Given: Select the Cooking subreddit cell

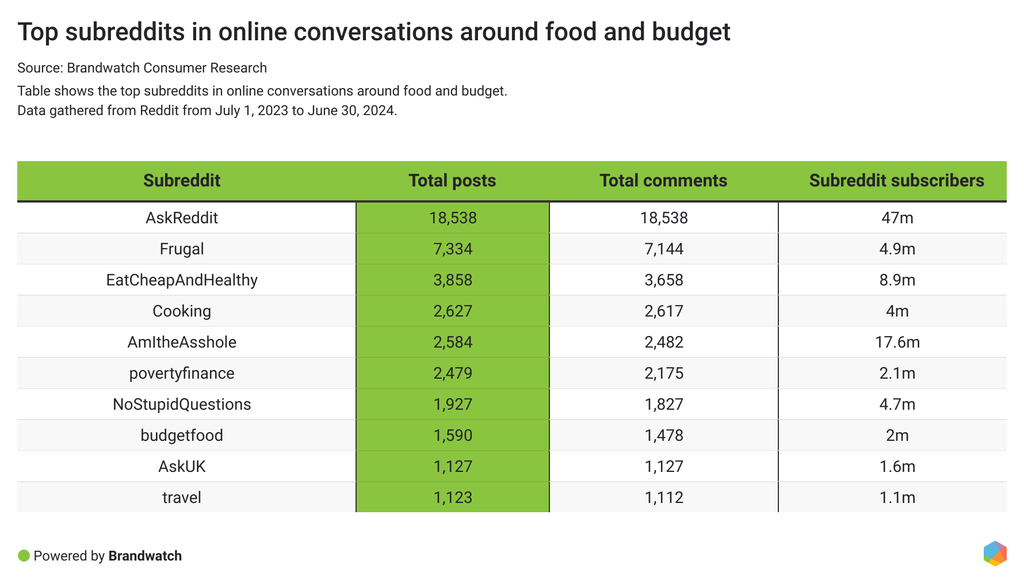Looking at the screenshot, I should (x=182, y=311).
